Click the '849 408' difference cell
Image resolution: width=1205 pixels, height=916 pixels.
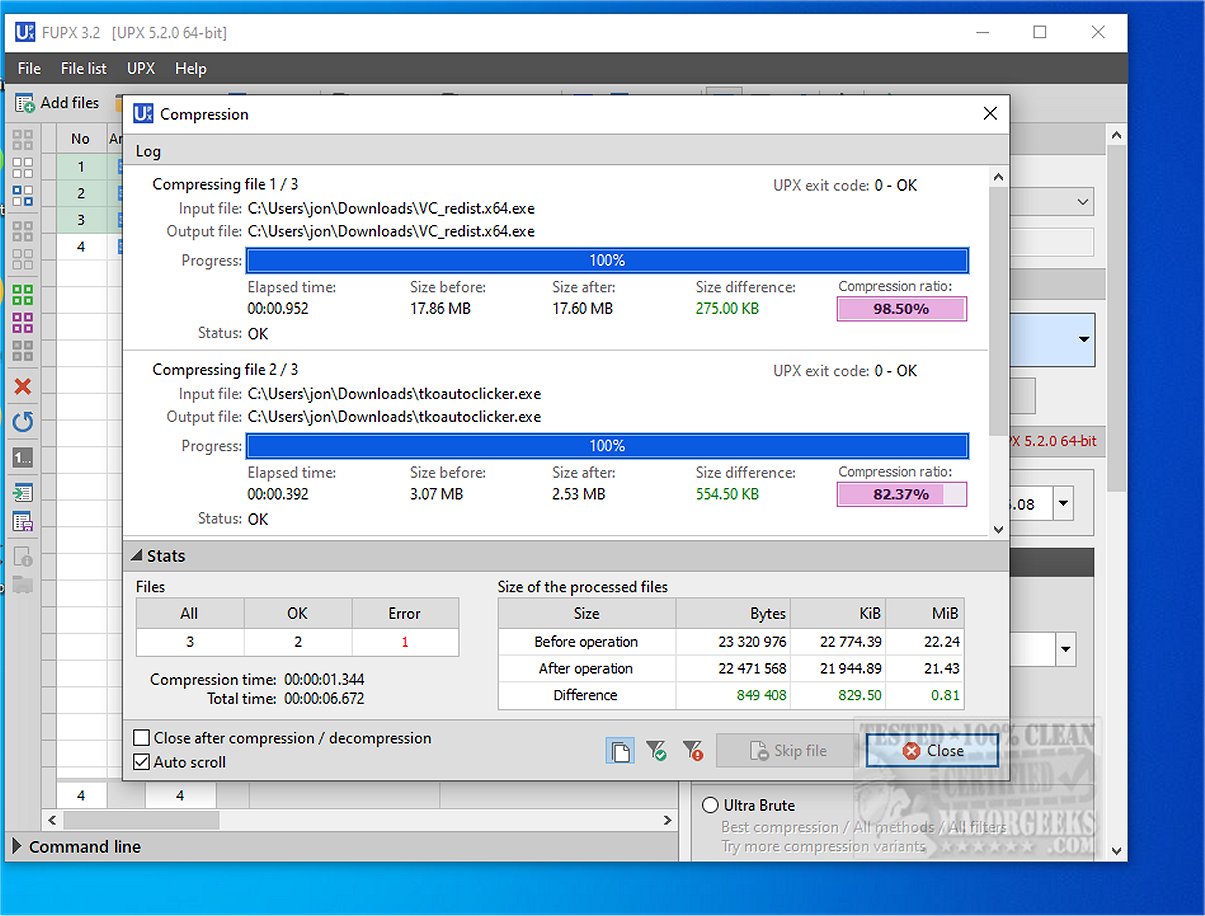point(733,695)
